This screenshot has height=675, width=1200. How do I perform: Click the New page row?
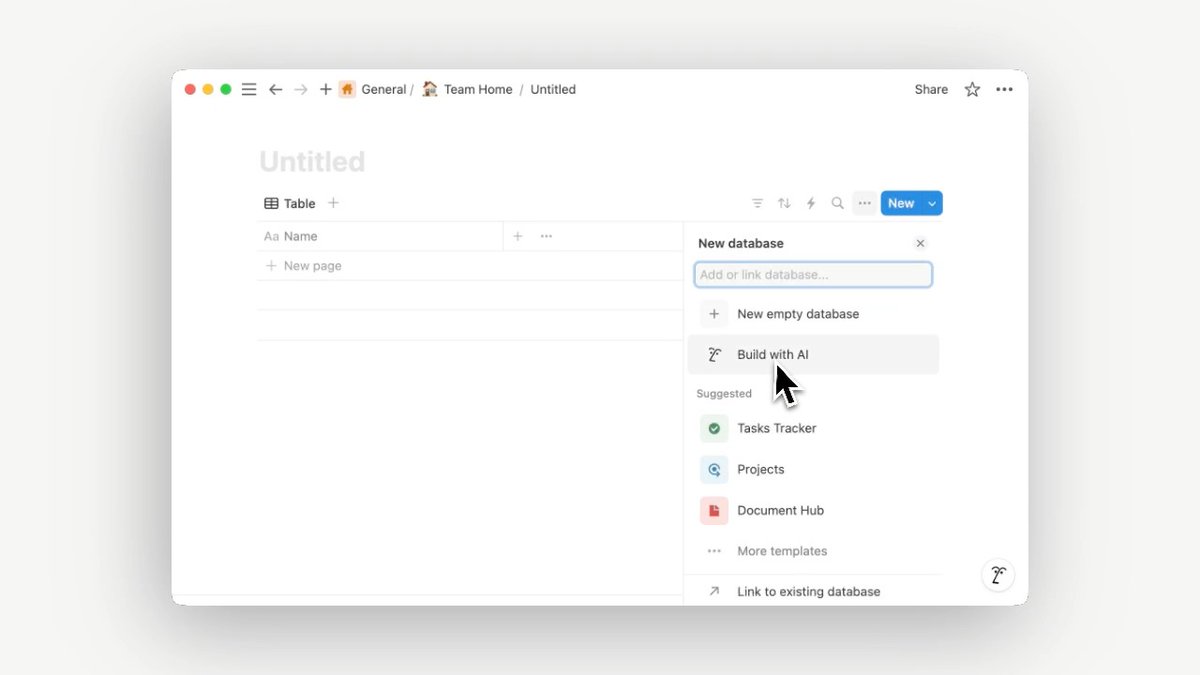[x=470, y=266]
